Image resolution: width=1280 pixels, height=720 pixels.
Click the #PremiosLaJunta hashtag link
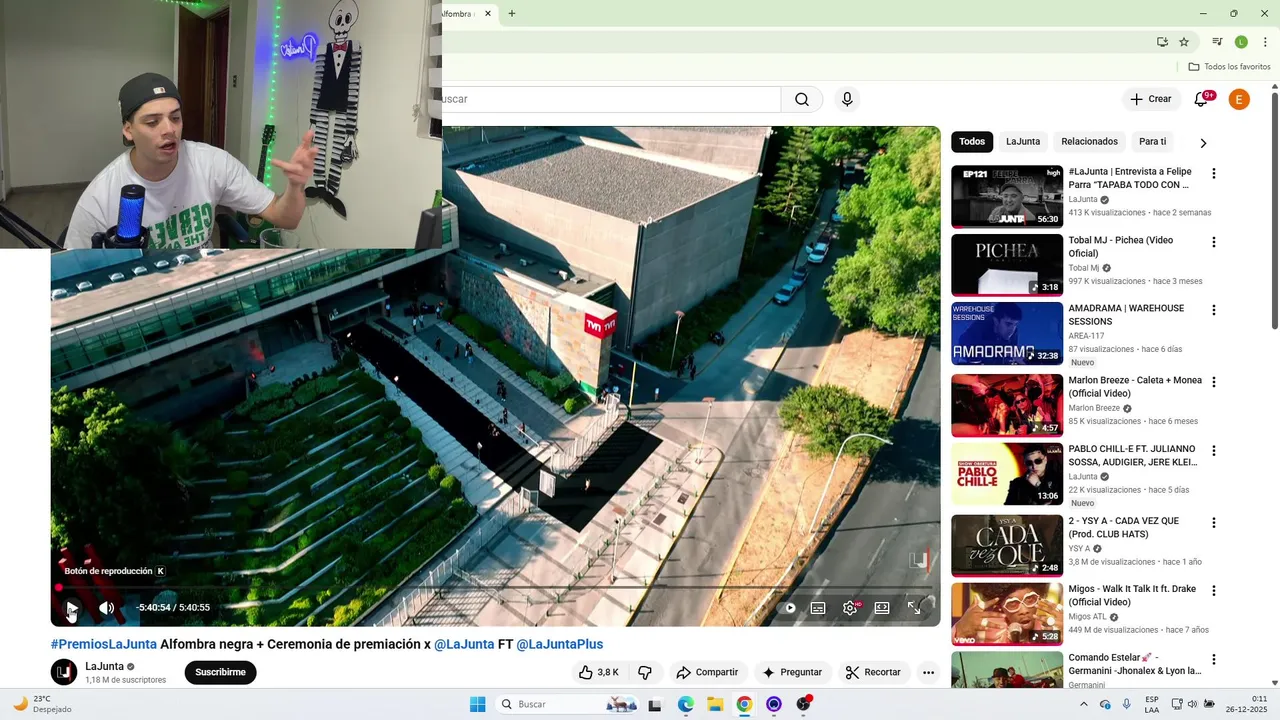104,644
